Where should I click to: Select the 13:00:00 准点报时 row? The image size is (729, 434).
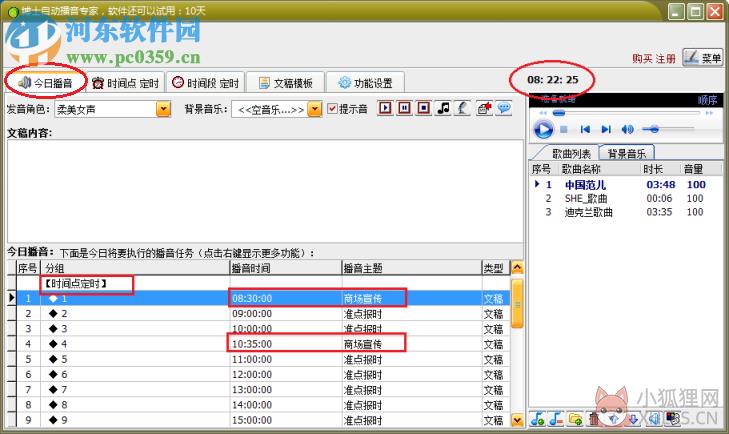coord(263,389)
